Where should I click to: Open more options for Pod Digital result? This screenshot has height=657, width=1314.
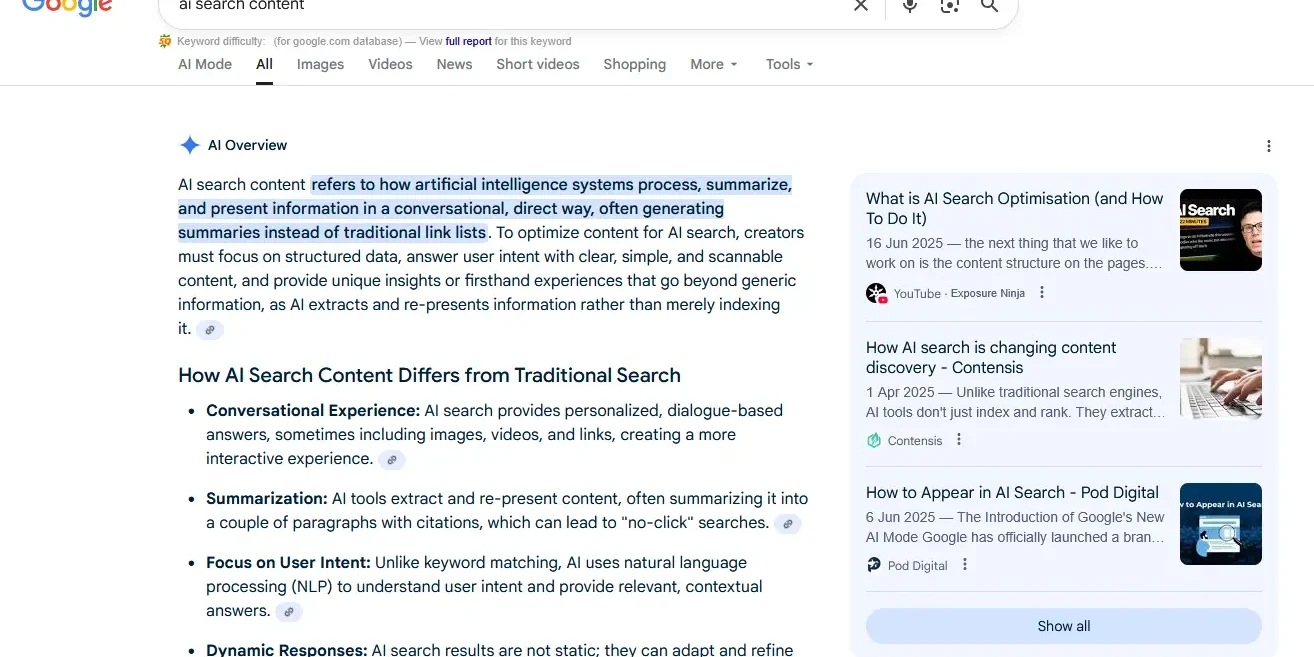[x=965, y=565]
